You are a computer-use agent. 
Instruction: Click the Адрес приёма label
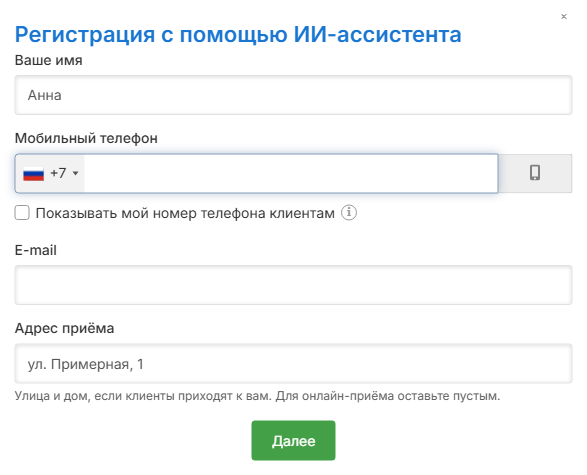(64, 328)
